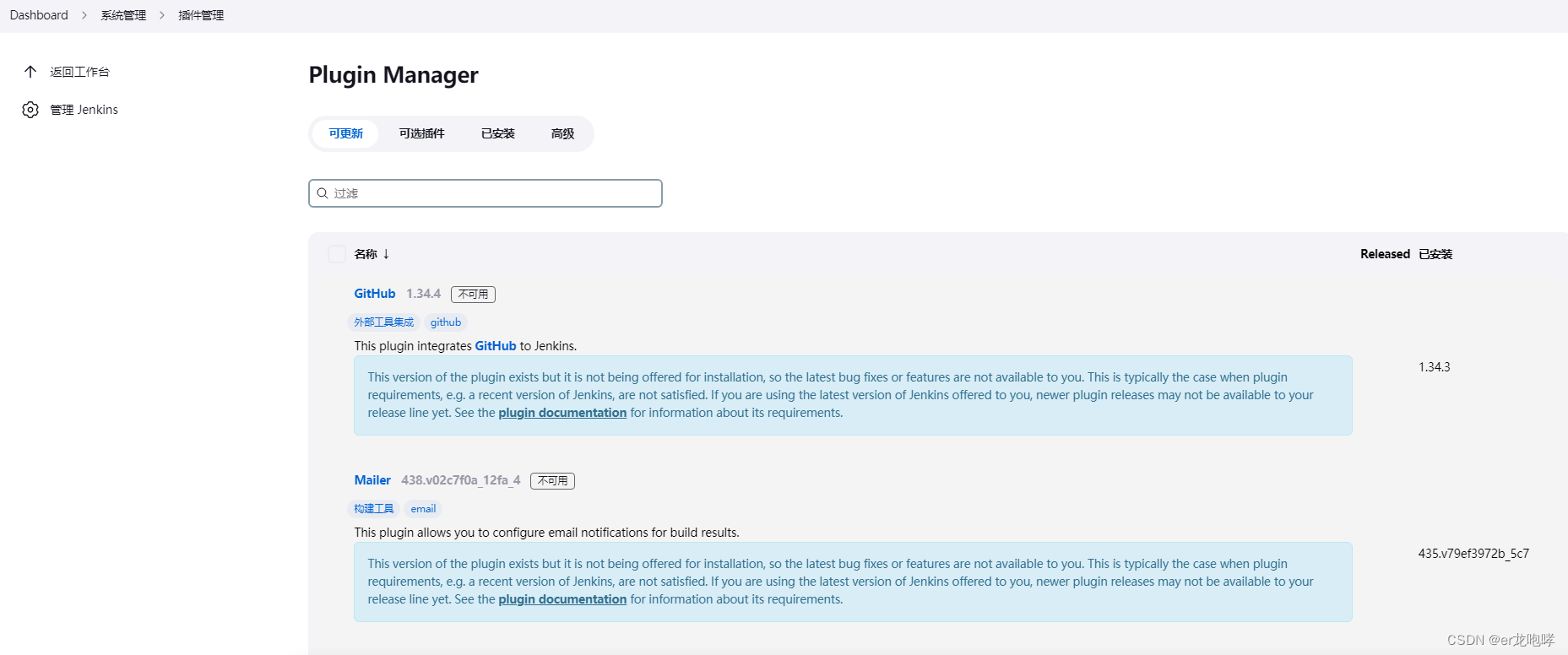Tick the select-all checkbox in the table header
The width and height of the screenshot is (1568, 655).
point(337,254)
